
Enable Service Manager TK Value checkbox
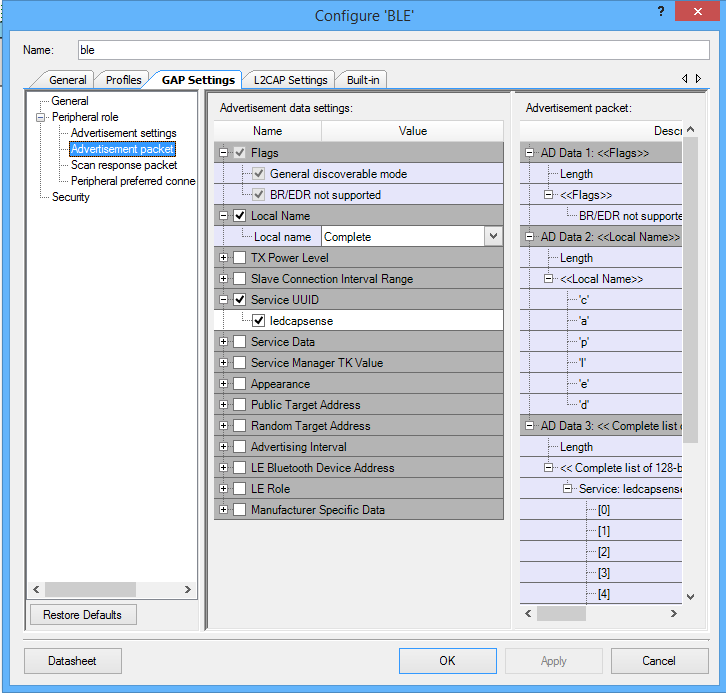click(x=239, y=363)
